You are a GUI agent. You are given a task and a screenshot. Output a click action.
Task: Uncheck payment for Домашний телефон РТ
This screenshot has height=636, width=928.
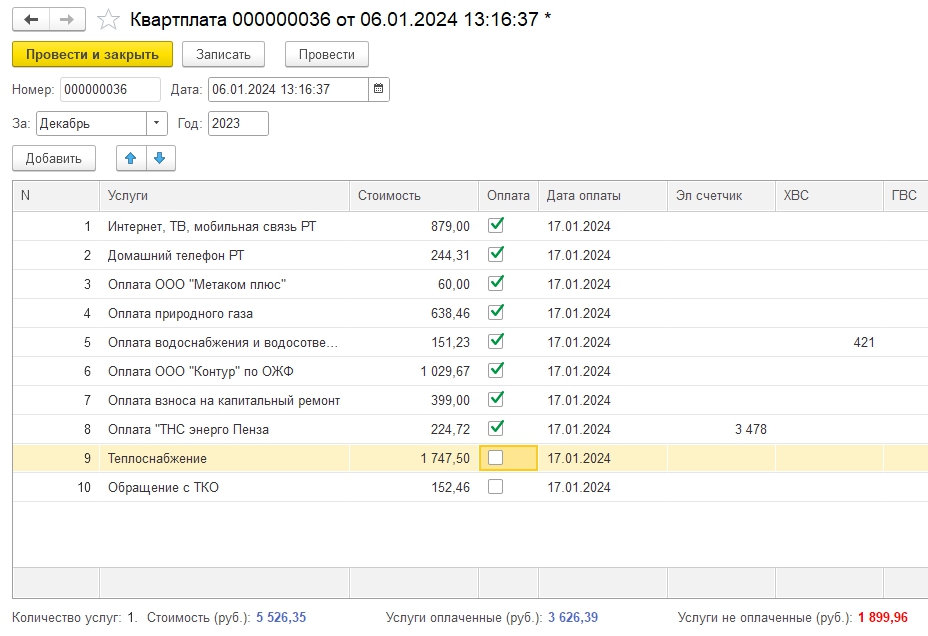[x=495, y=255]
